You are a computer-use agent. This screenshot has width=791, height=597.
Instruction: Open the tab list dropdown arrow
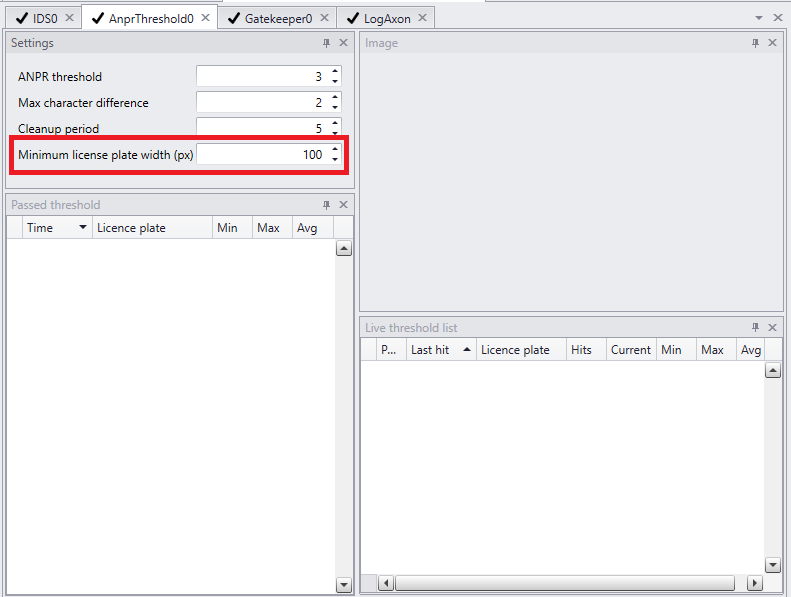(x=759, y=18)
